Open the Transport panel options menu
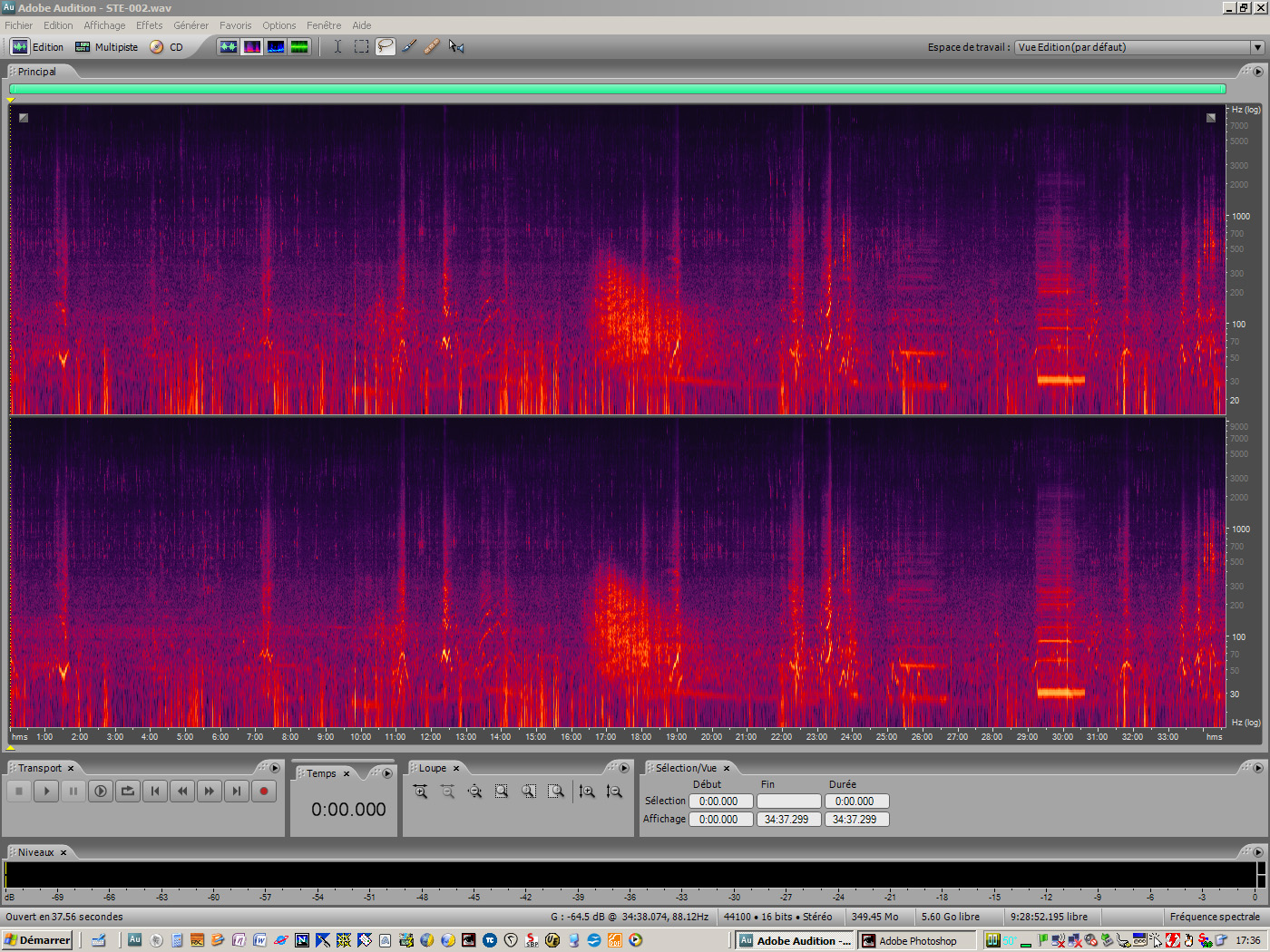Viewport: 1270px width, 952px height. [275, 767]
